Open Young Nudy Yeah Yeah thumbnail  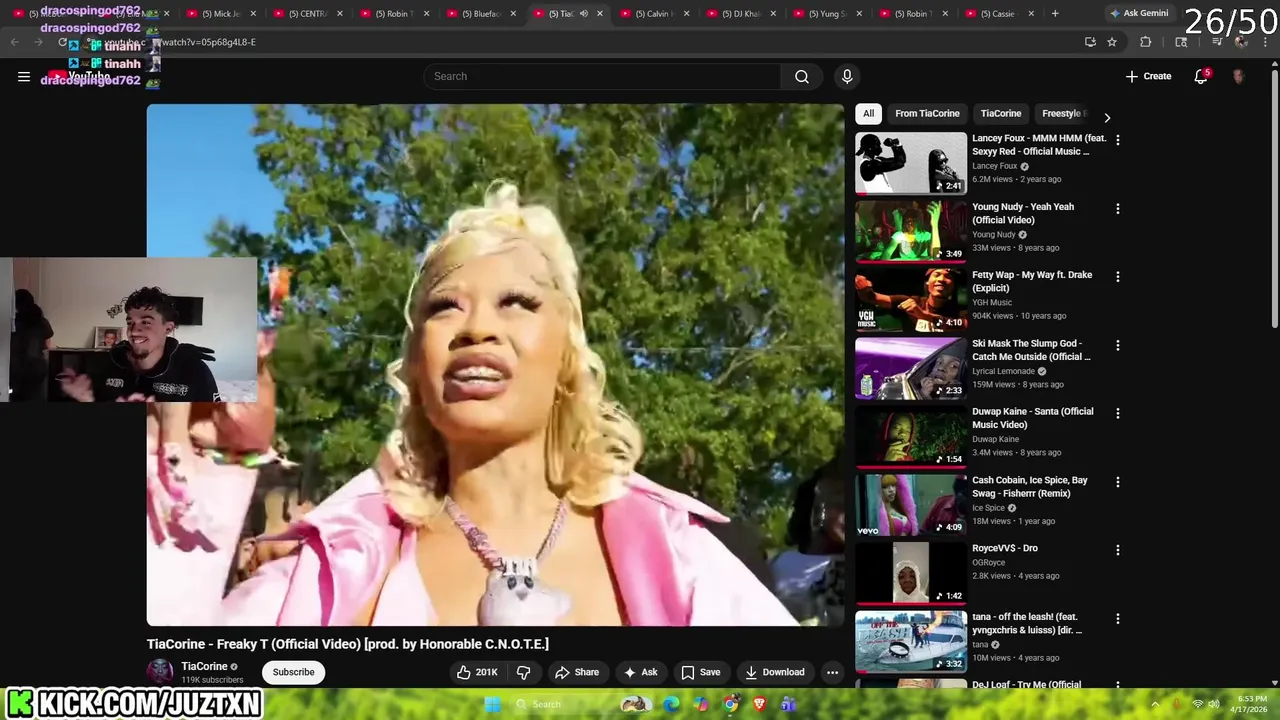point(911,230)
